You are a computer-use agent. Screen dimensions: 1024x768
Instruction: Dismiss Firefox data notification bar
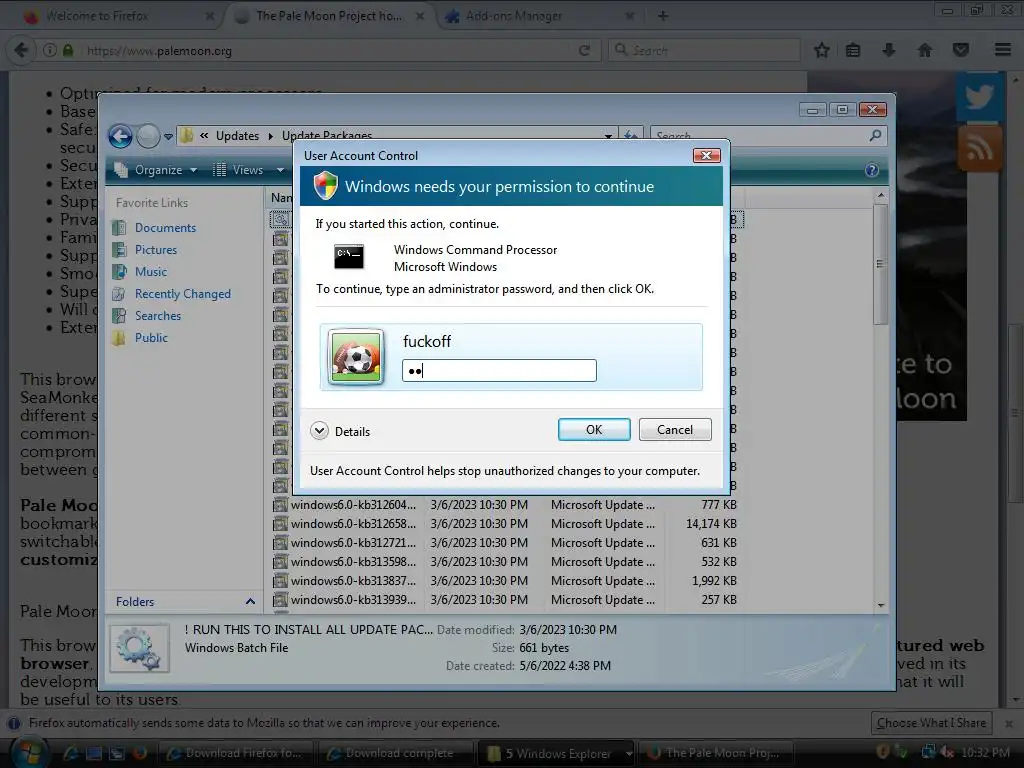click(x=1009, y=724)
